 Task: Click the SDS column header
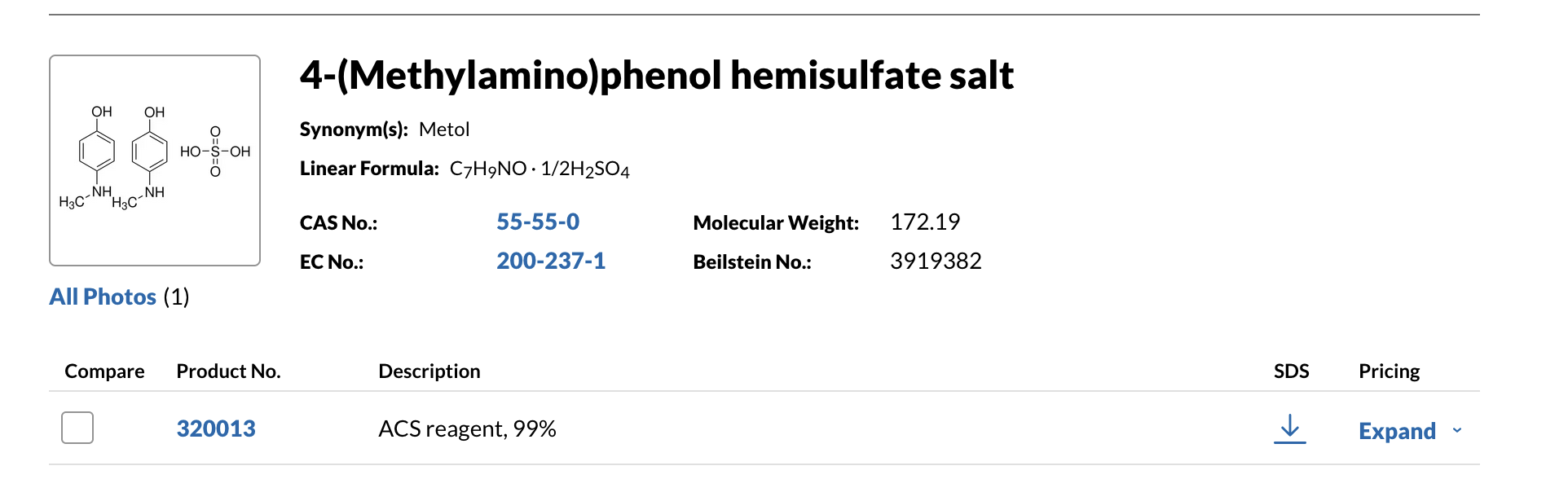pos(1292,371)
